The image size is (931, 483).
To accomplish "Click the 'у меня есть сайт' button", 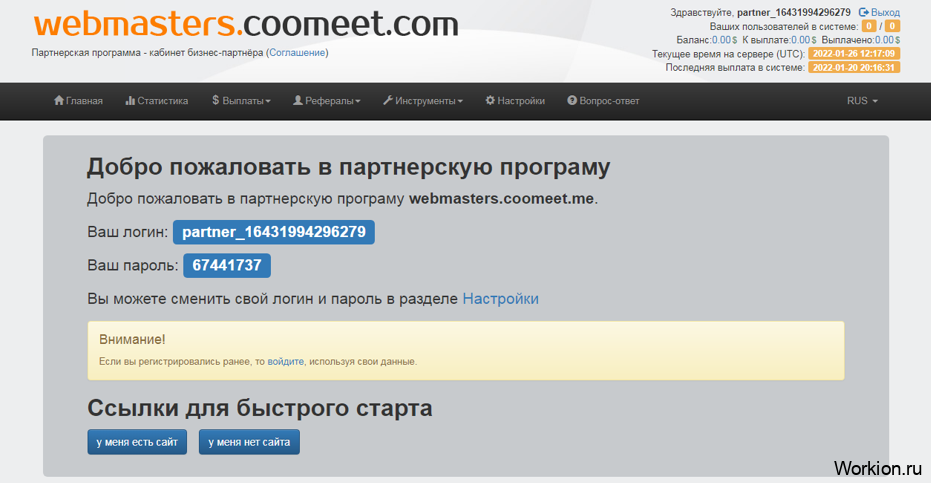I will (137, 442).
